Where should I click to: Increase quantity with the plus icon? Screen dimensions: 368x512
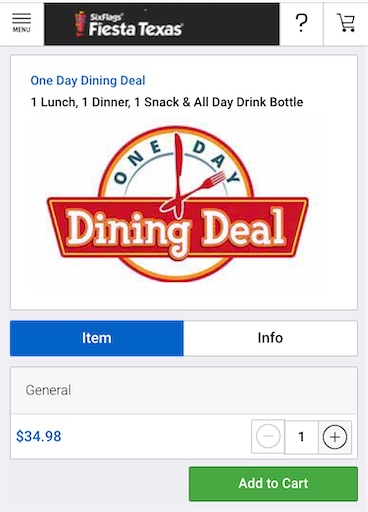point(335,437)
